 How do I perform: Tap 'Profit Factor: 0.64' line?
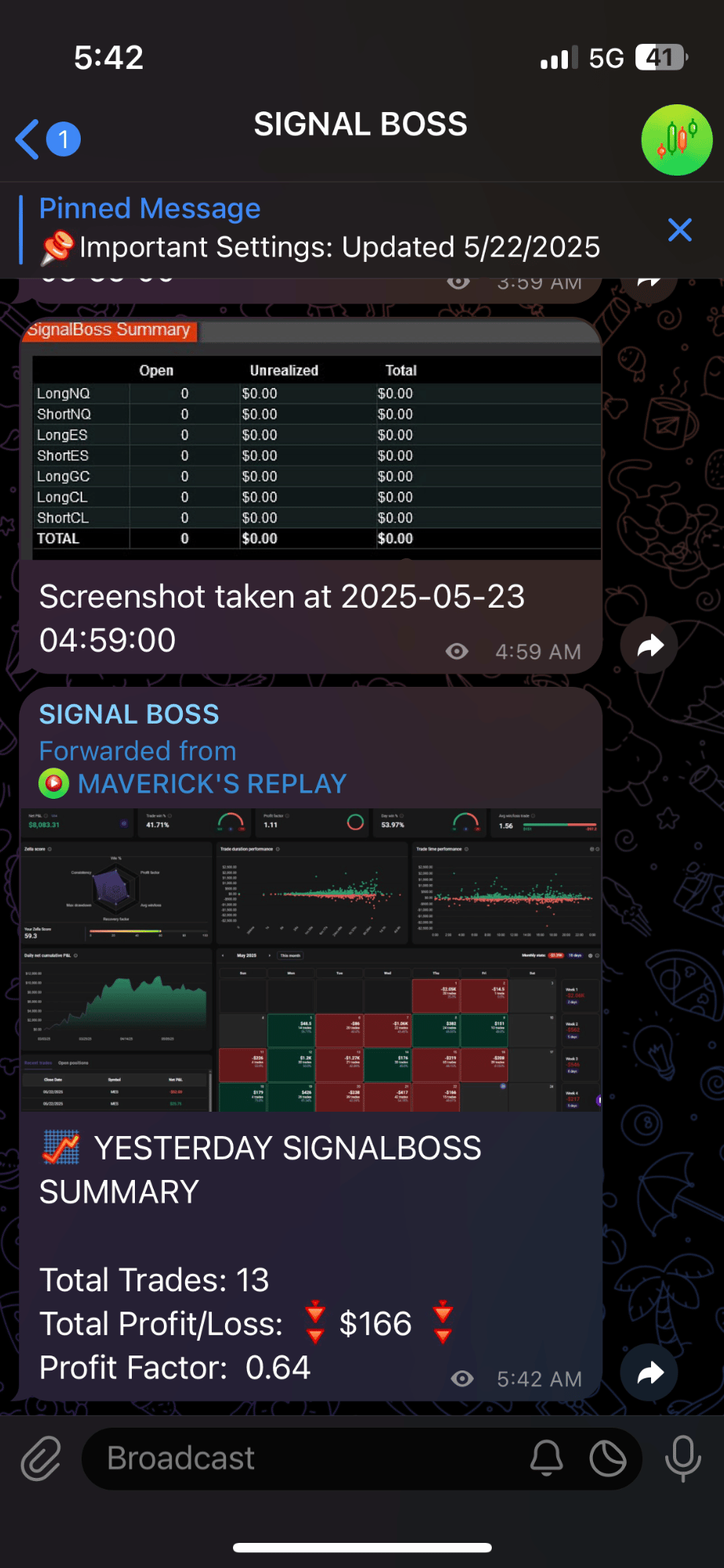175,1368
